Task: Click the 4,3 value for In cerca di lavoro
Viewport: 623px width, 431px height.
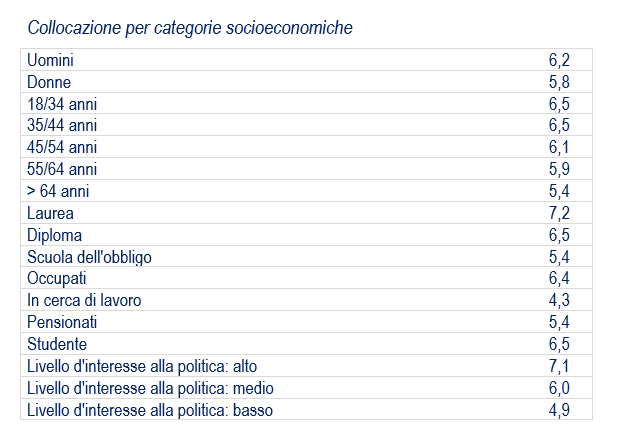Action: [x=559, y=300]
